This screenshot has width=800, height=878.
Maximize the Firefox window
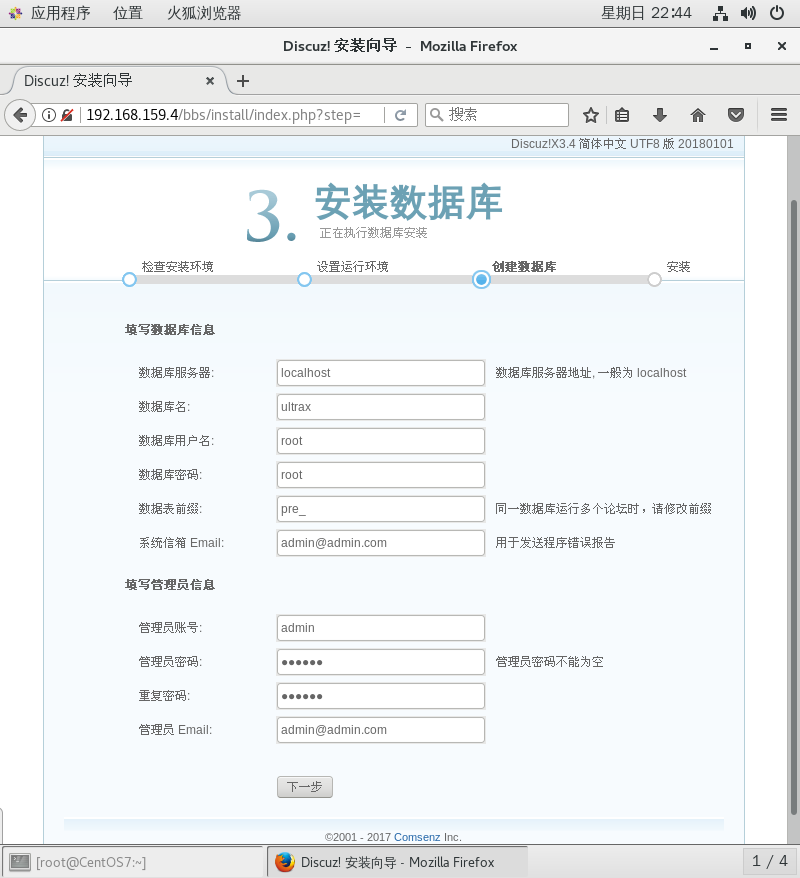[x=748, y=46]
